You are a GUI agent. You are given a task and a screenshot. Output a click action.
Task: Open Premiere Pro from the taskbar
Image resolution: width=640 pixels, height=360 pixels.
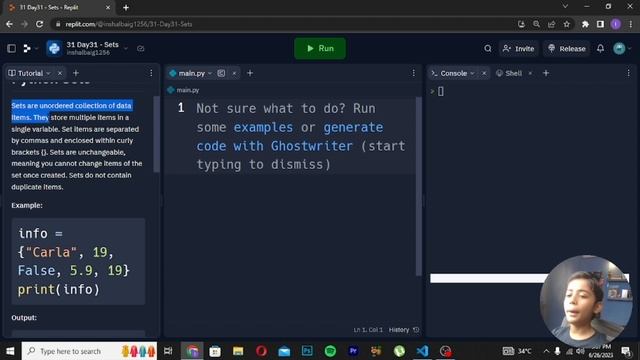tap(353, 351)
